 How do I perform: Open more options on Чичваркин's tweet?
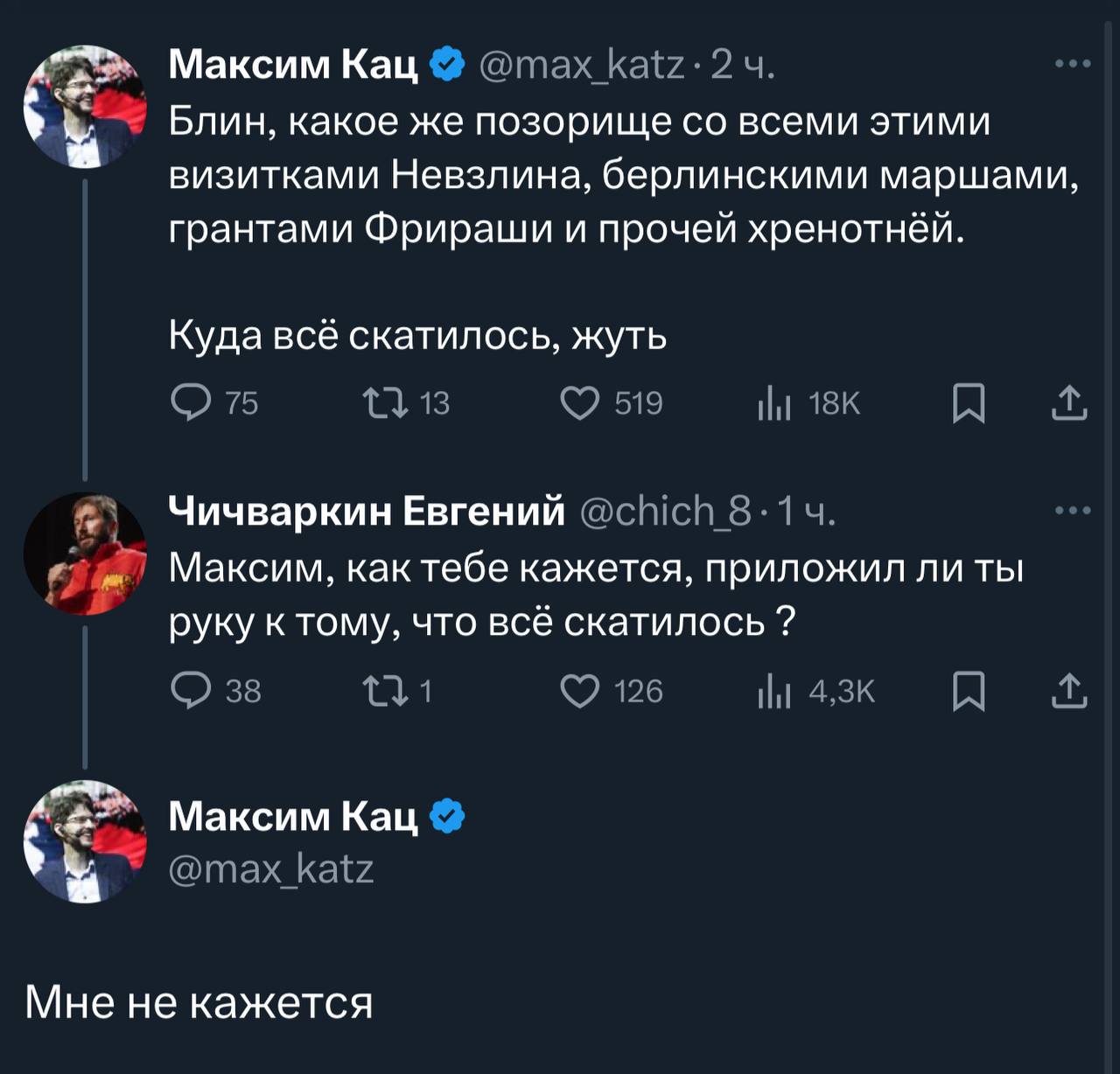point(1073,511)
